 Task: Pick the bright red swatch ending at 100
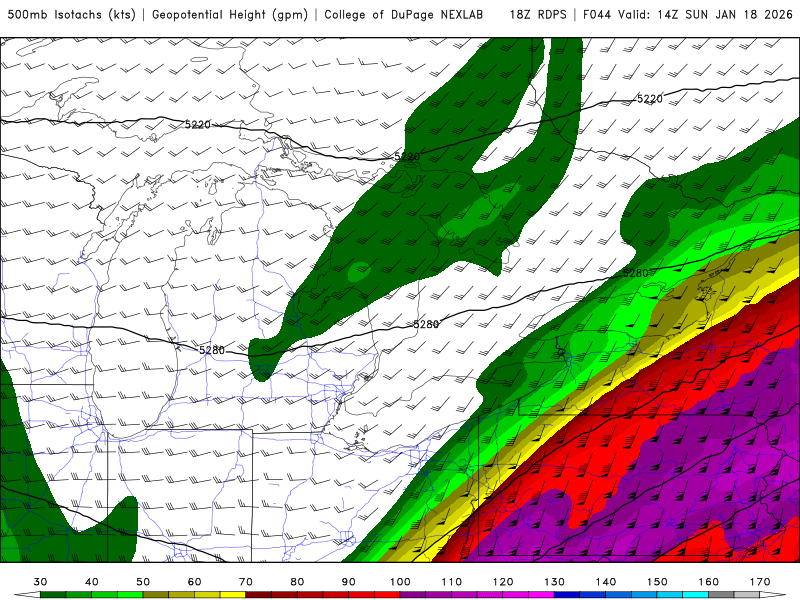point(387,595)
